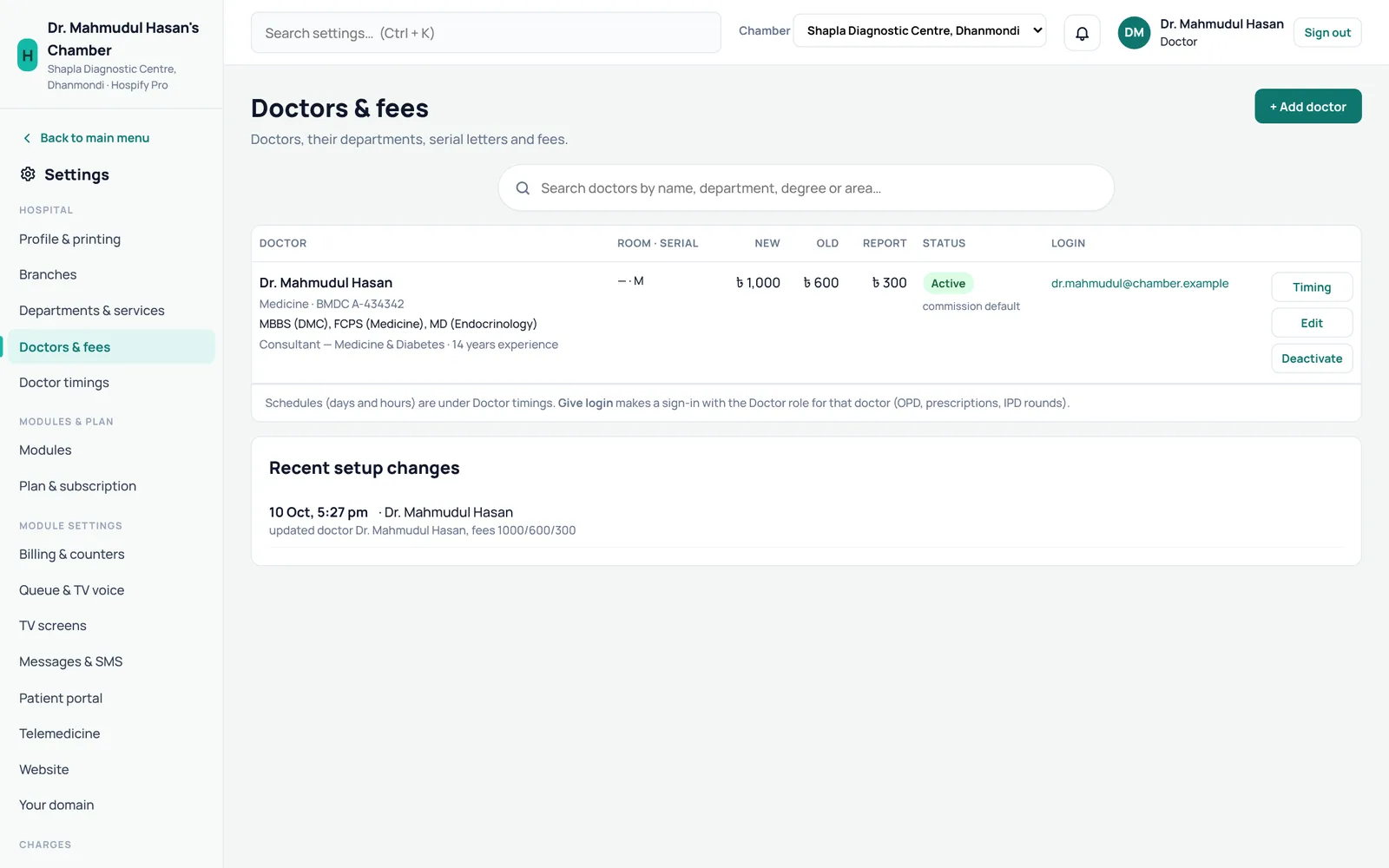This screenshot has width=1389, height=868.
Task: Deactivate Dr. Mahmudul Hasan
Action: pos(1312,358)
